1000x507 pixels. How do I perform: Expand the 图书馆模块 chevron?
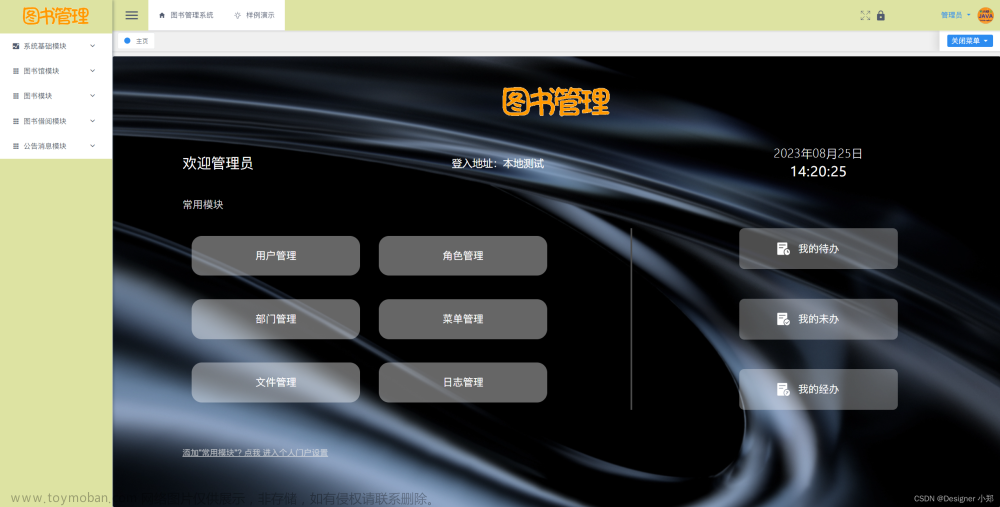click(92, 71)
